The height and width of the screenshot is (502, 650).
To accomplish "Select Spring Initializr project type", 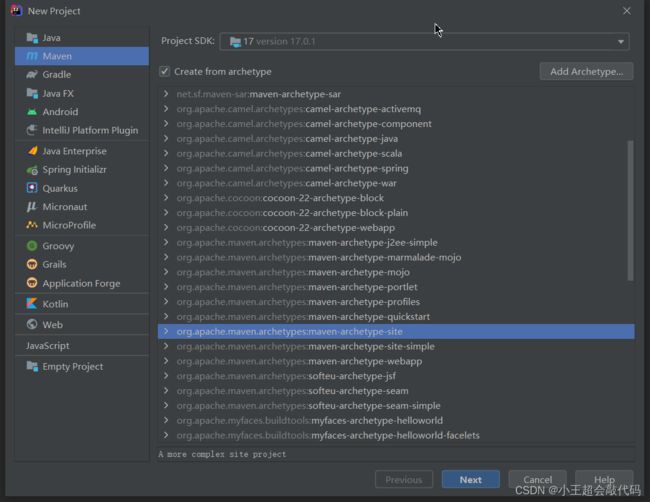I will tap(82, 170).
